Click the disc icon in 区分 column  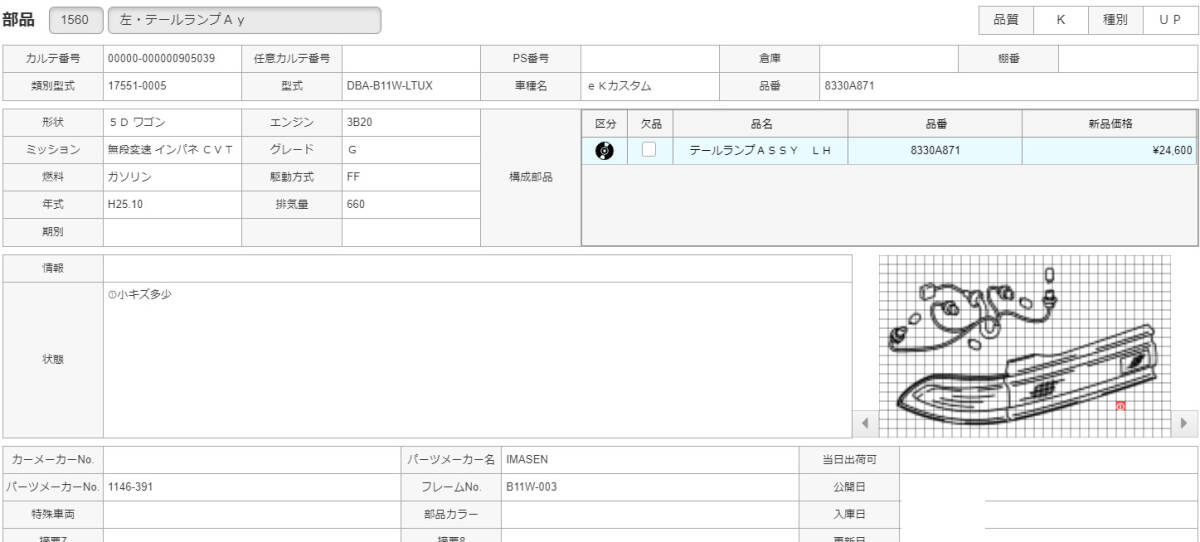[x=604, y=151]
